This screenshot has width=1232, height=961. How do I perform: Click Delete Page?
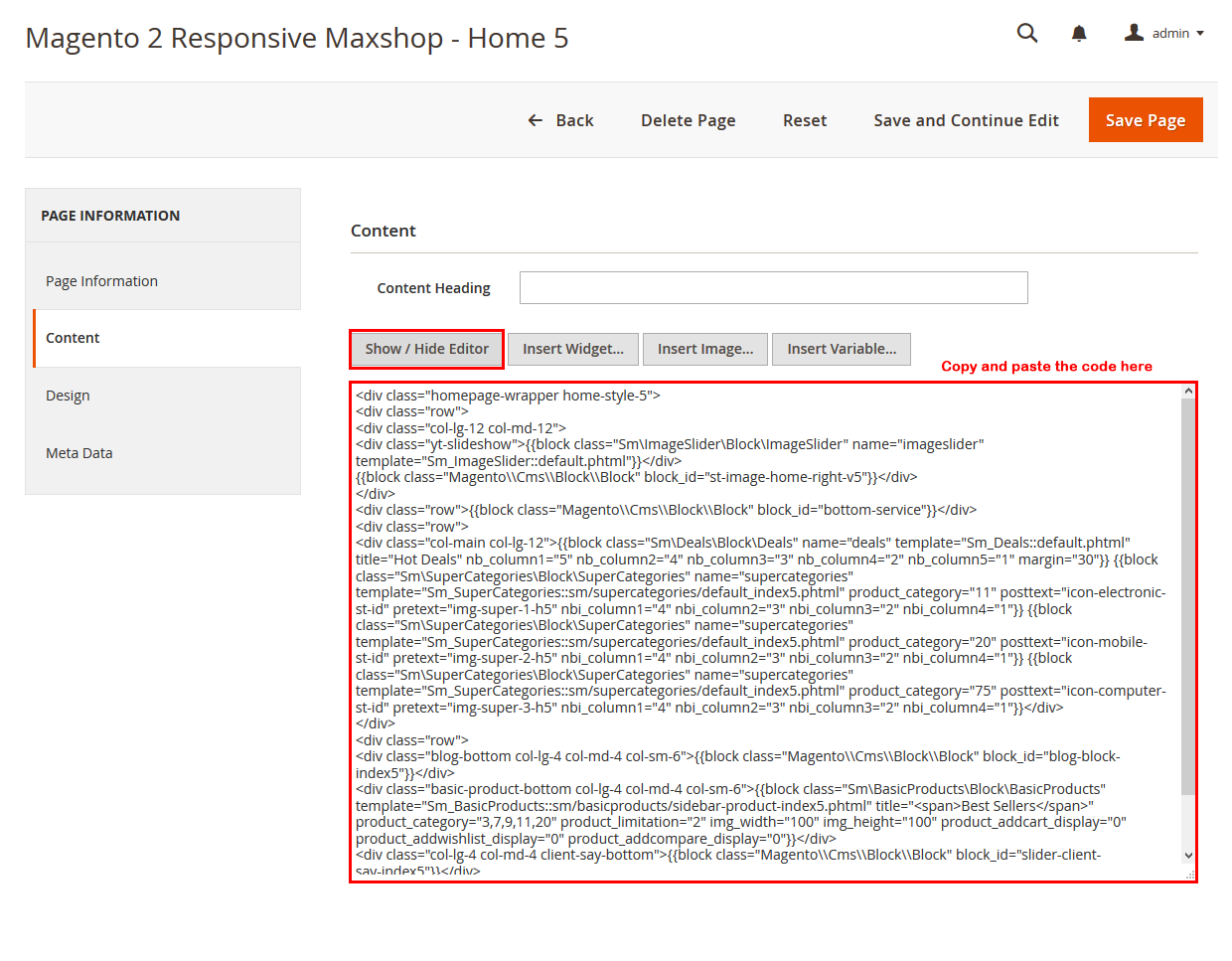click(689, 120)
